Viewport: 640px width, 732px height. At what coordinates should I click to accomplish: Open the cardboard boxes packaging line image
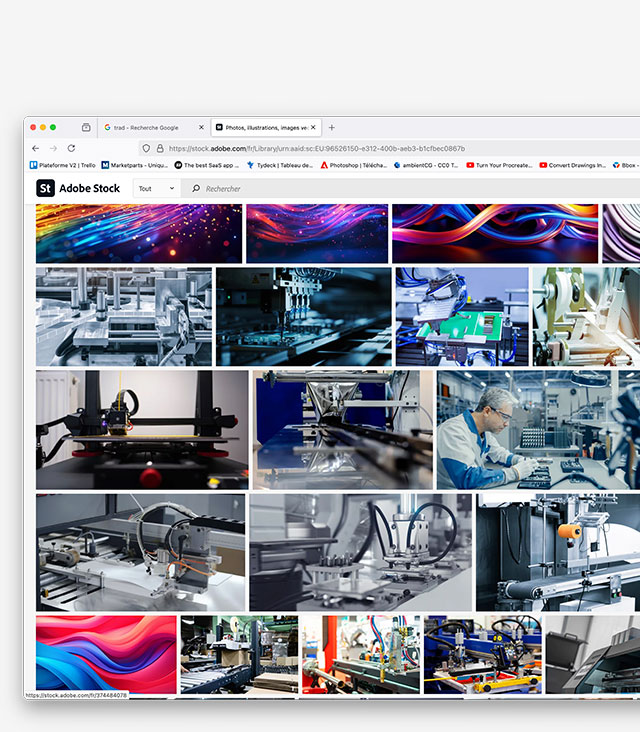tap(239, 654)
